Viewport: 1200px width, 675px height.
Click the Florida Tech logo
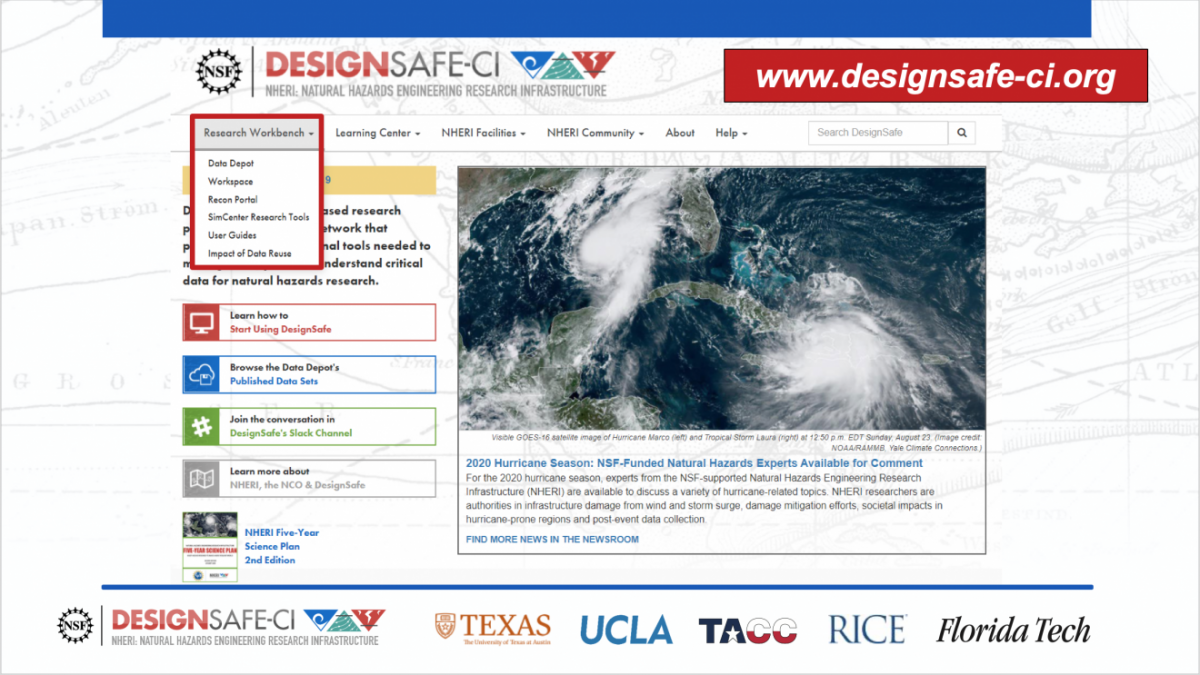tap(1013, 629)
